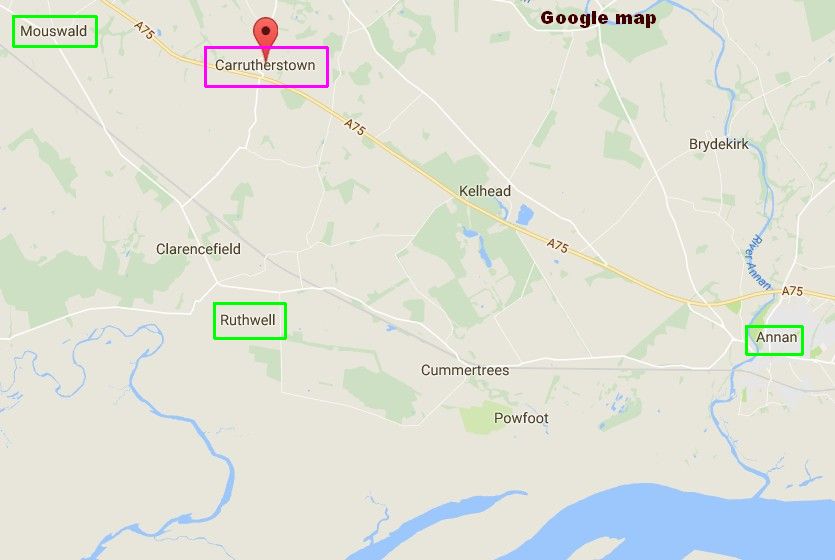Select the Ruthwell village label

tap(248, 320)
